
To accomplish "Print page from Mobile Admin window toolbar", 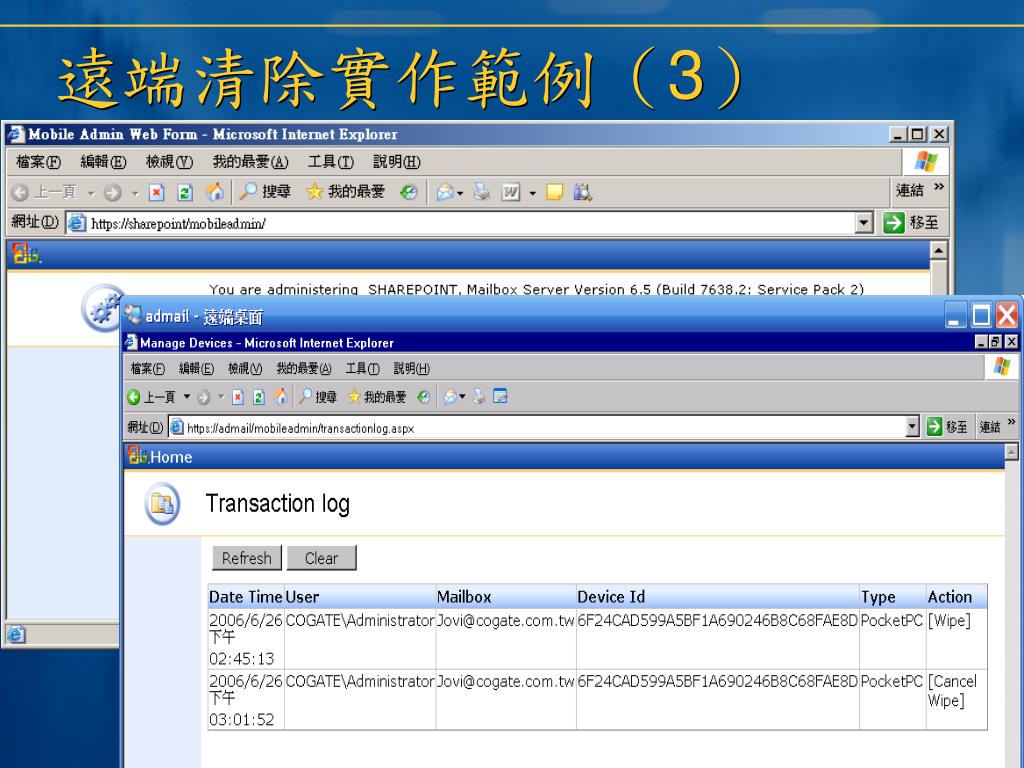I will tap(482, 192).
